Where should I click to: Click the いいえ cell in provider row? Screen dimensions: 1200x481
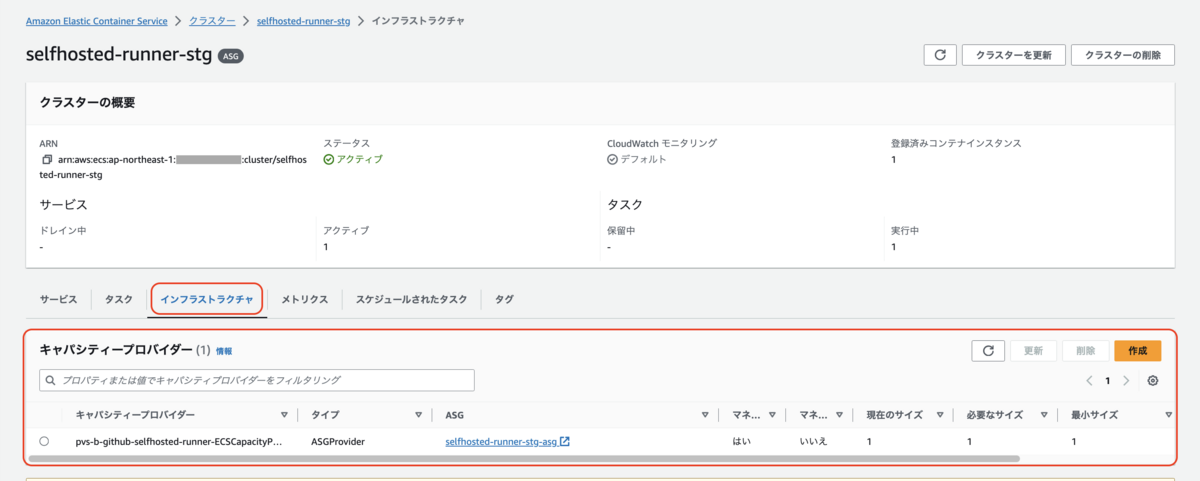click(813, 441)
